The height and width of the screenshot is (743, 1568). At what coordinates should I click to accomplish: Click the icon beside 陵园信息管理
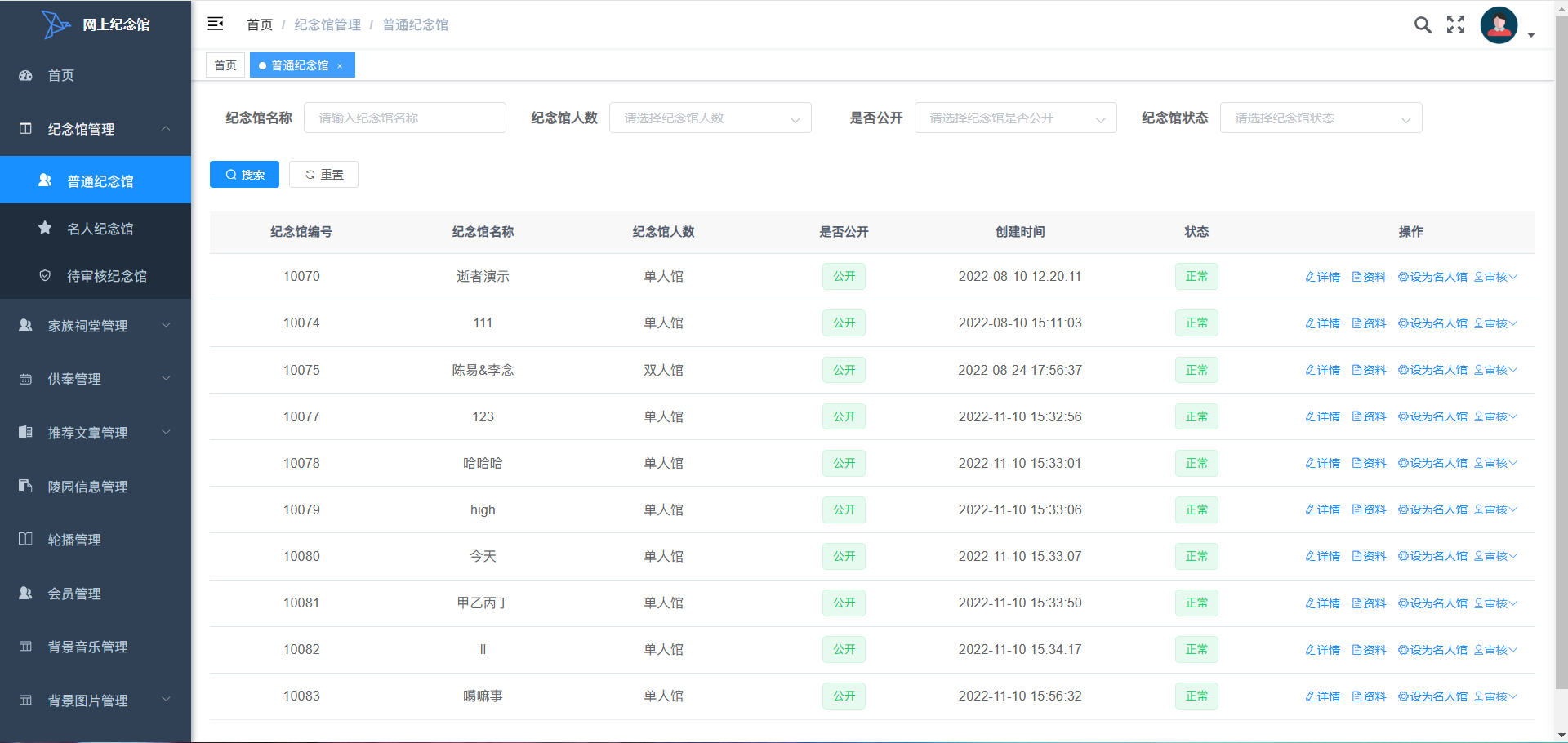[x=25, y=486]
